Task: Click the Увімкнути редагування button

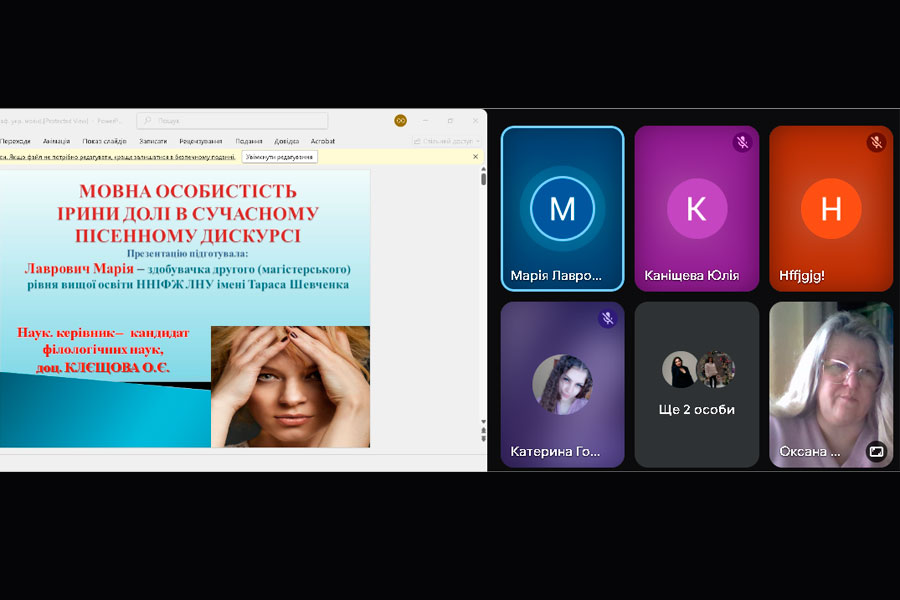Action: tap(280, 157)
